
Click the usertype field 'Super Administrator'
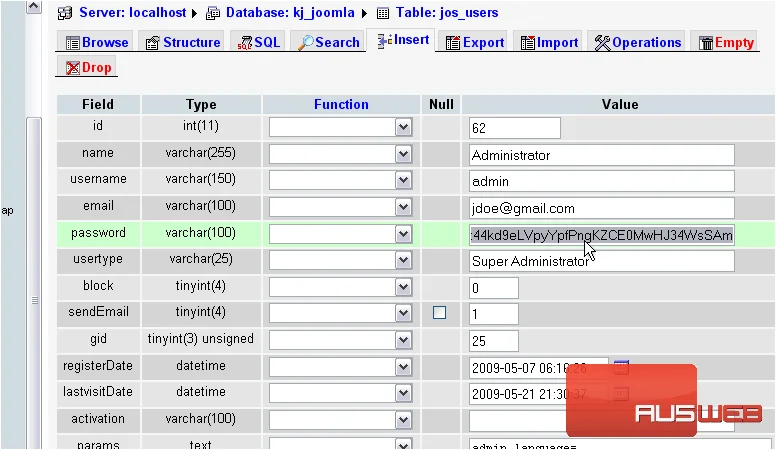(x=602, y=261)
